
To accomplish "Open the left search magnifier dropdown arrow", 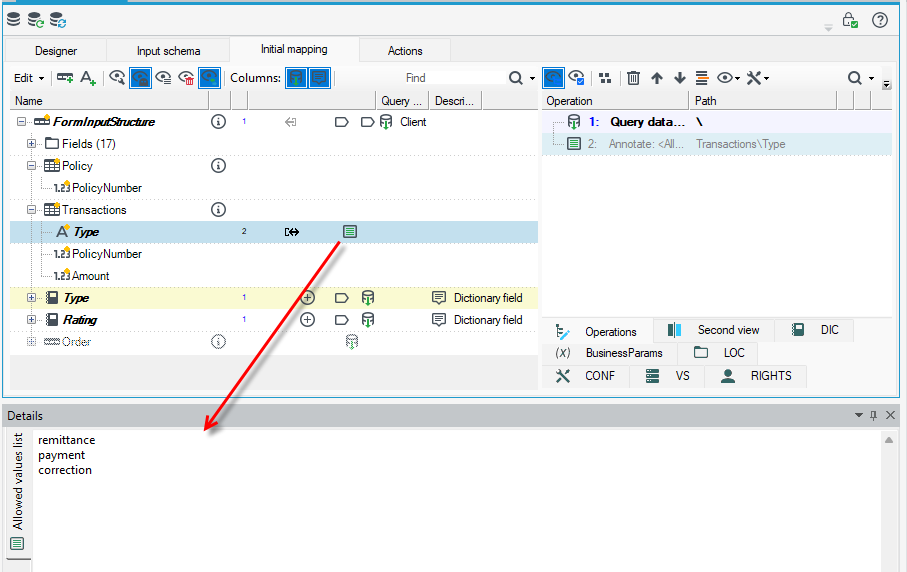I will [532, 79].
